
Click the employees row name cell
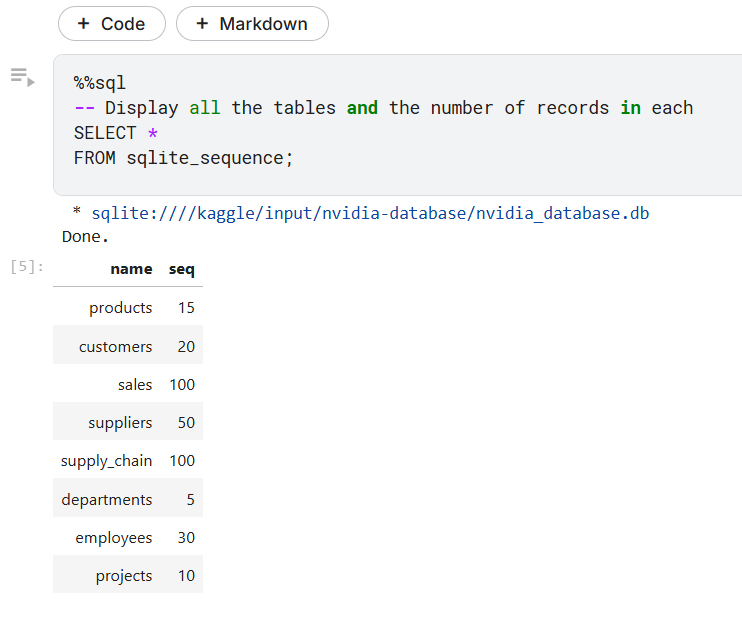click(x=114, y=538)
